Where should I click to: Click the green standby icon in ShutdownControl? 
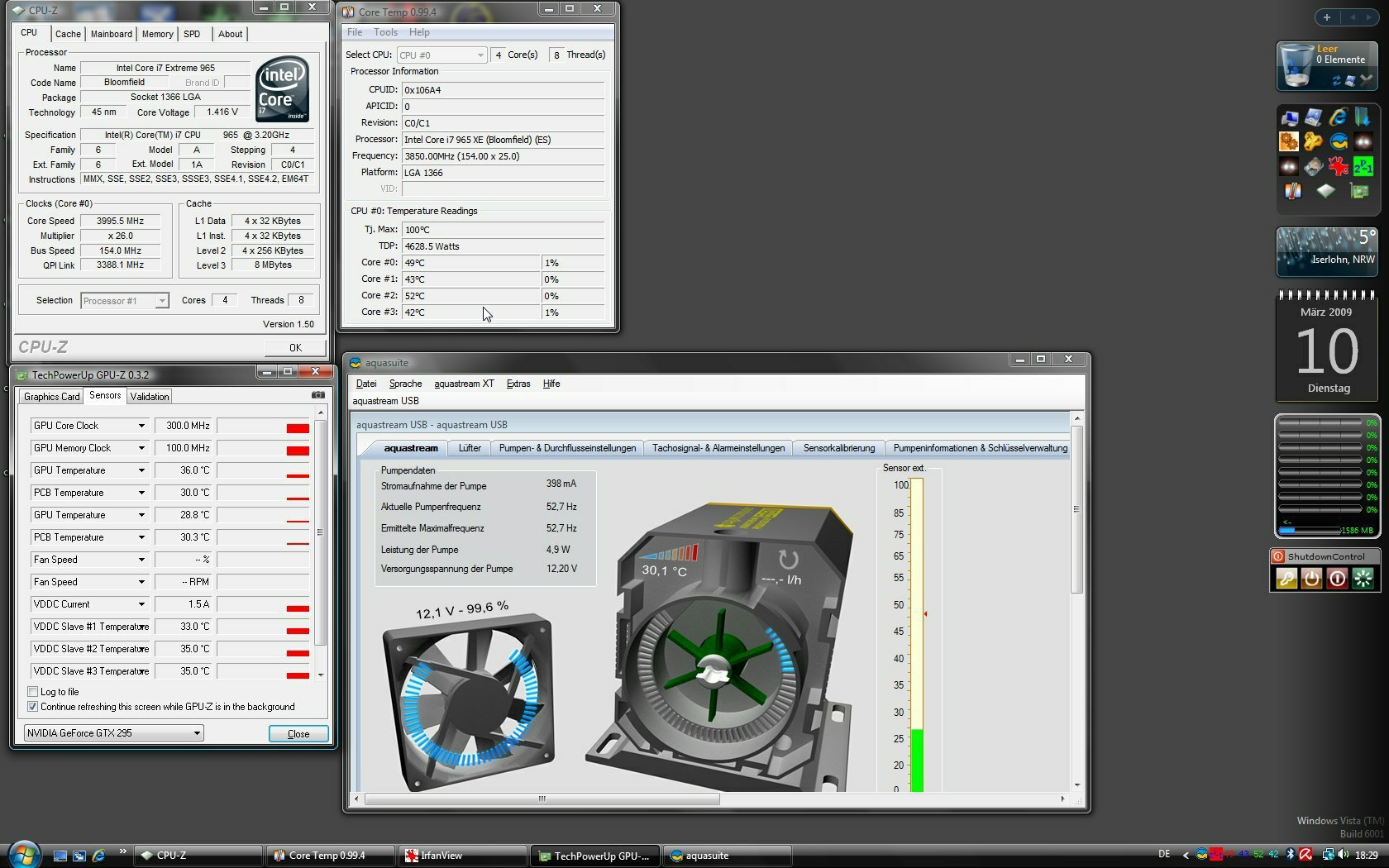pos(1363,579)
